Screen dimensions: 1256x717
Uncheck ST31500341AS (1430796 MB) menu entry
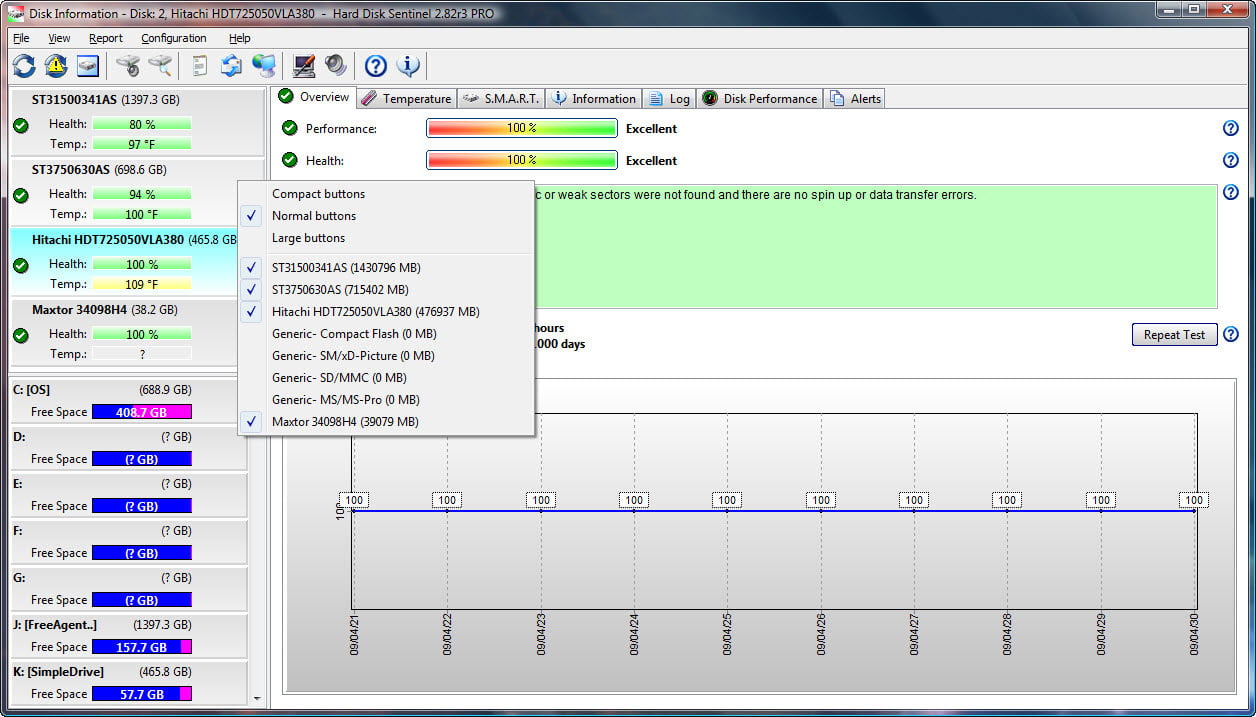pos(385,268)
